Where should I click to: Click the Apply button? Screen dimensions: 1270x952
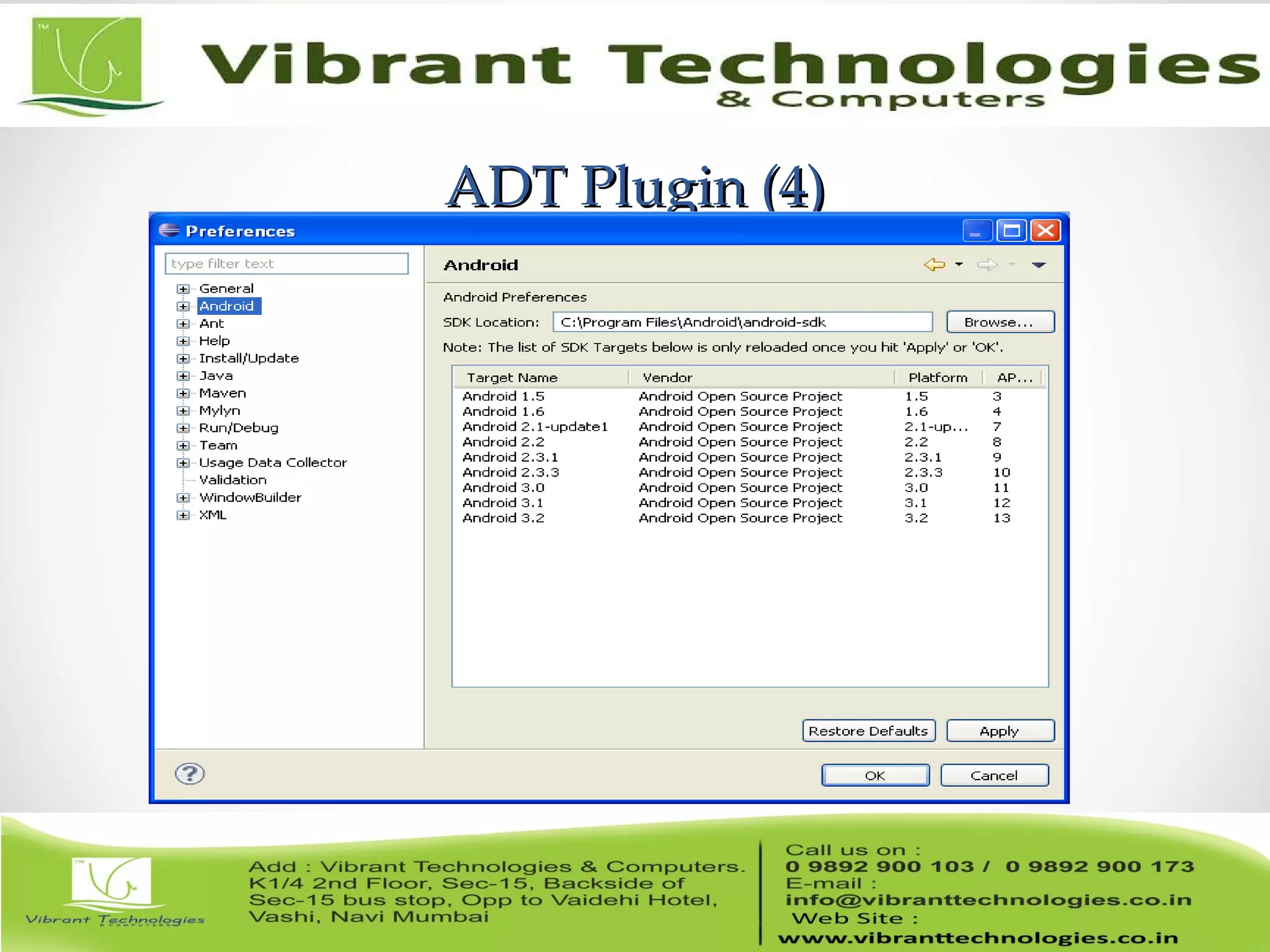1000,731
